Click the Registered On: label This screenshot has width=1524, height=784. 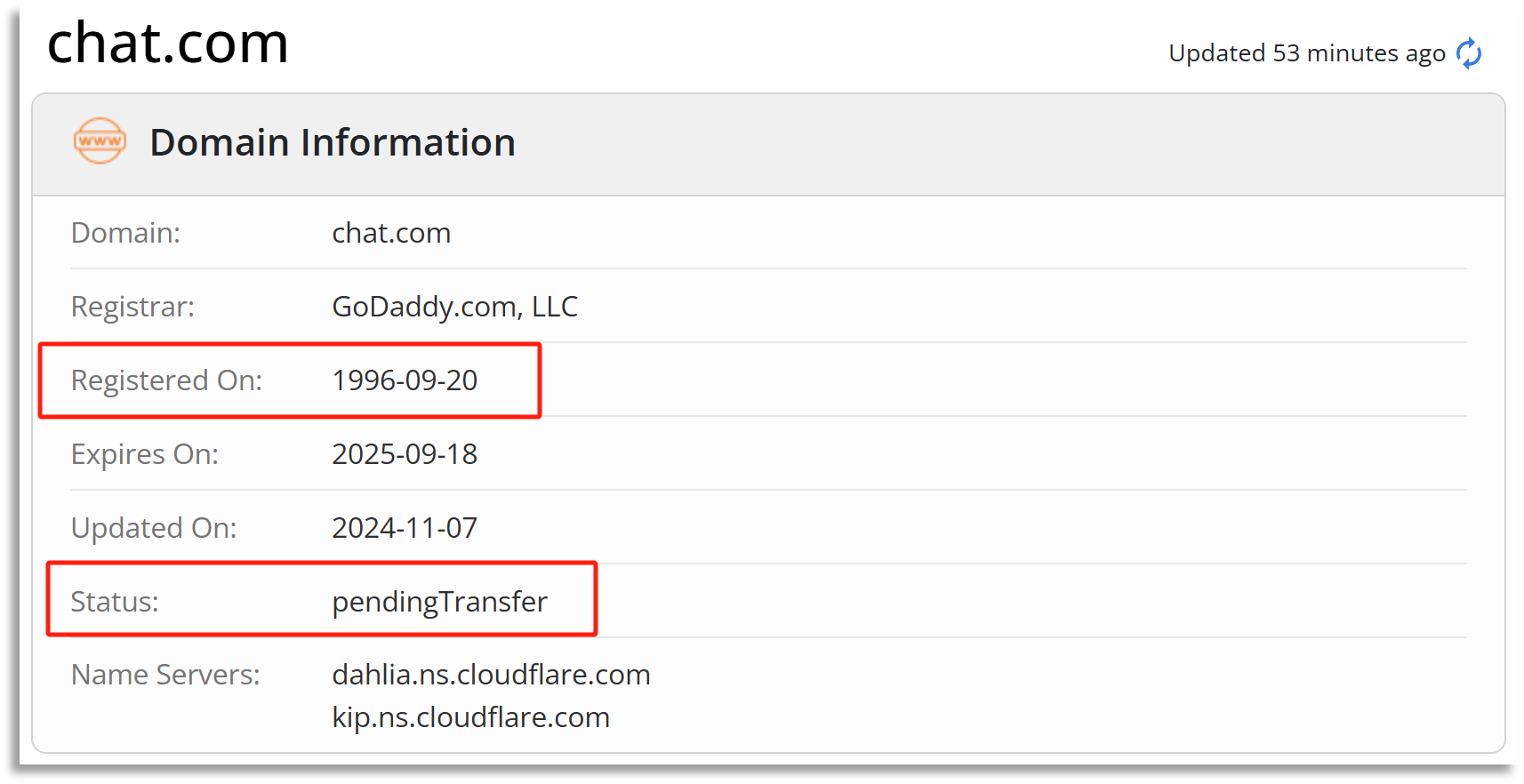pyautogui.click(x=166, y=380)
